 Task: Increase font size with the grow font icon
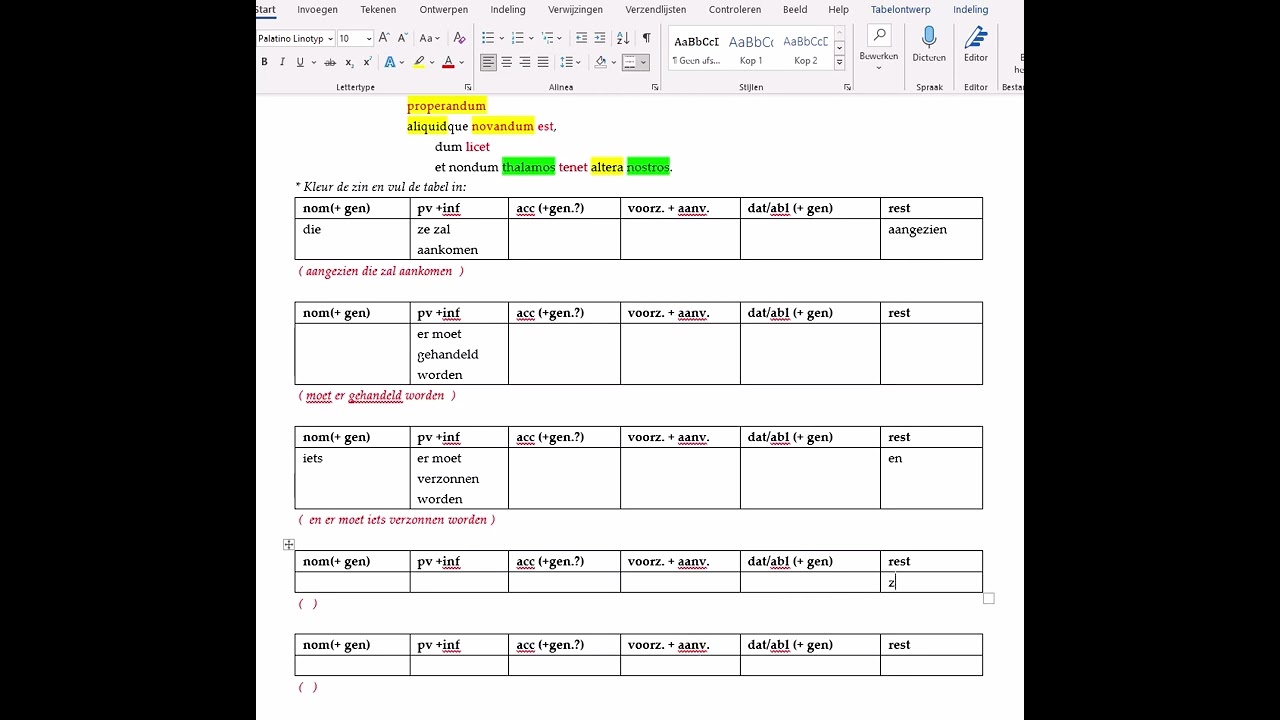click(x=384, y=38)
